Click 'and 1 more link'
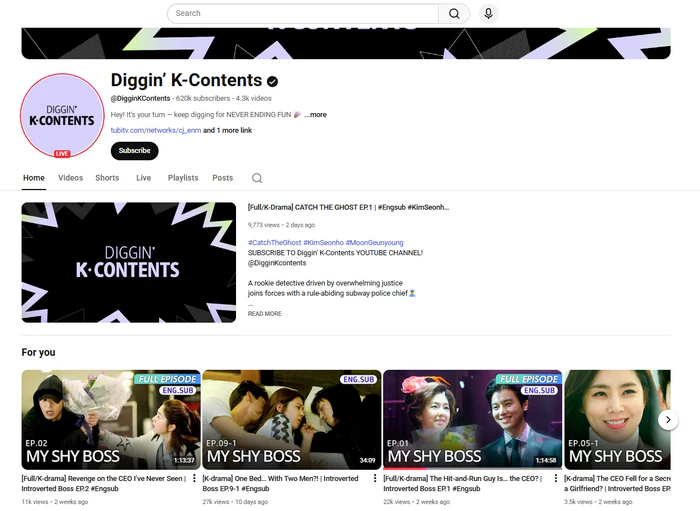 [x=228, y=130]
